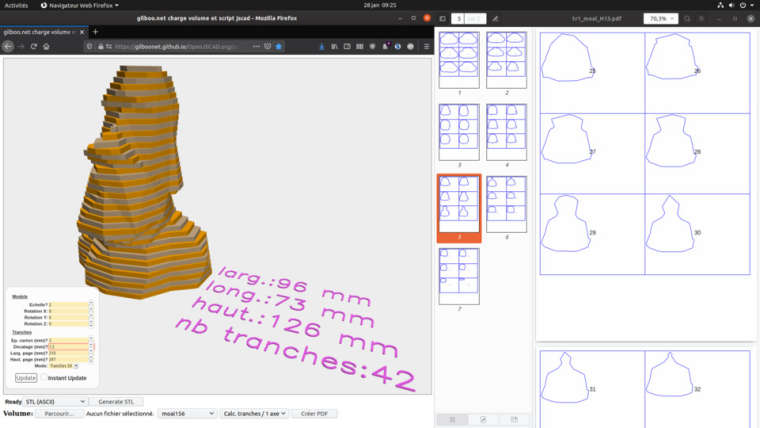Open the PDF zoom level dropdown
Image resolution: width=760 pixels, height=428 pixels.
point(661,18)
